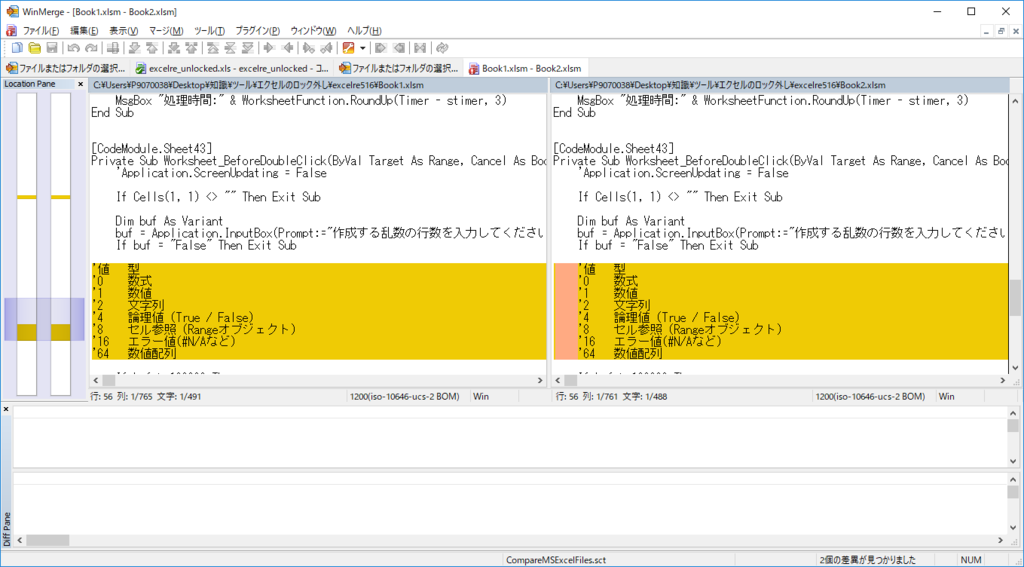The image size is (1024, 567).
Task: Switch to the excelre_unlocked.xls tab
Action: pos(232,68)
